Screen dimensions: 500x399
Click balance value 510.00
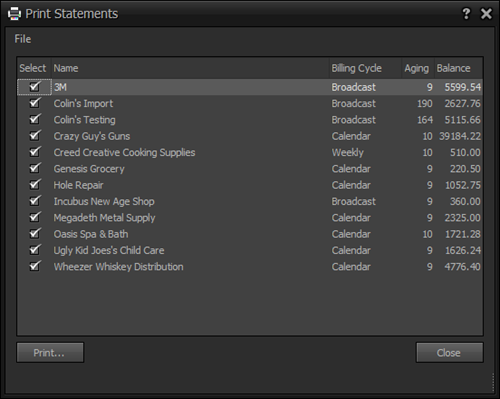[x=465, y=153]
